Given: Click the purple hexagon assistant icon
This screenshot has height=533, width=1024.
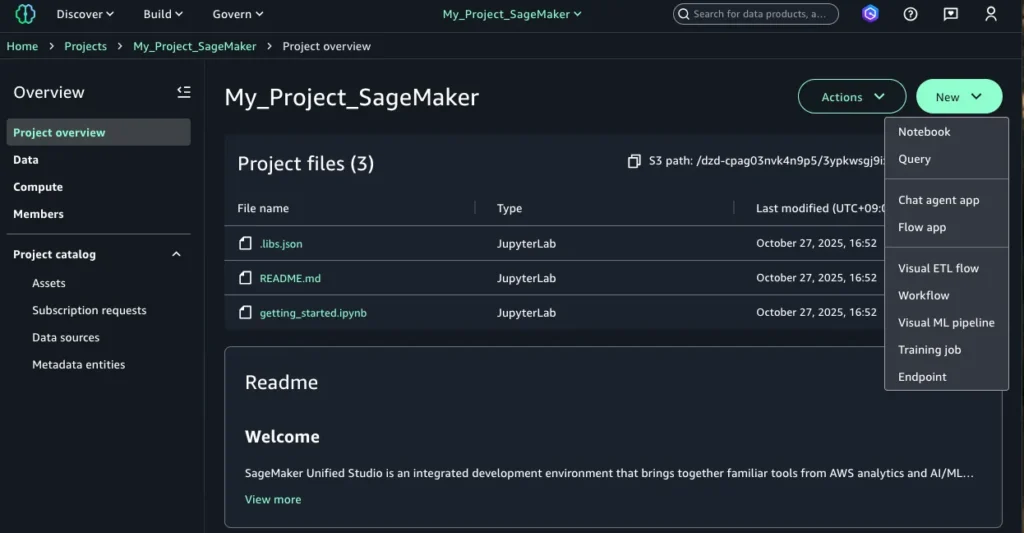Looking at the screenshot, I should pyautogui.click(x=870, y=14).
